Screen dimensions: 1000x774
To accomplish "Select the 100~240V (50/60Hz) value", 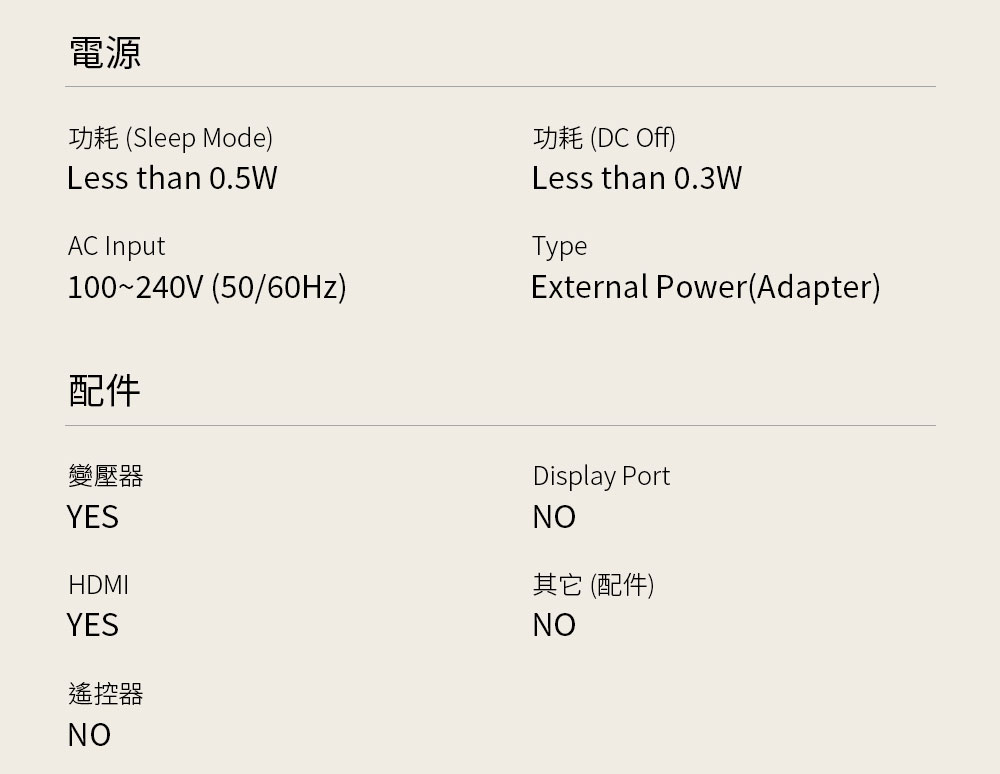I will (x=207, y=288).
